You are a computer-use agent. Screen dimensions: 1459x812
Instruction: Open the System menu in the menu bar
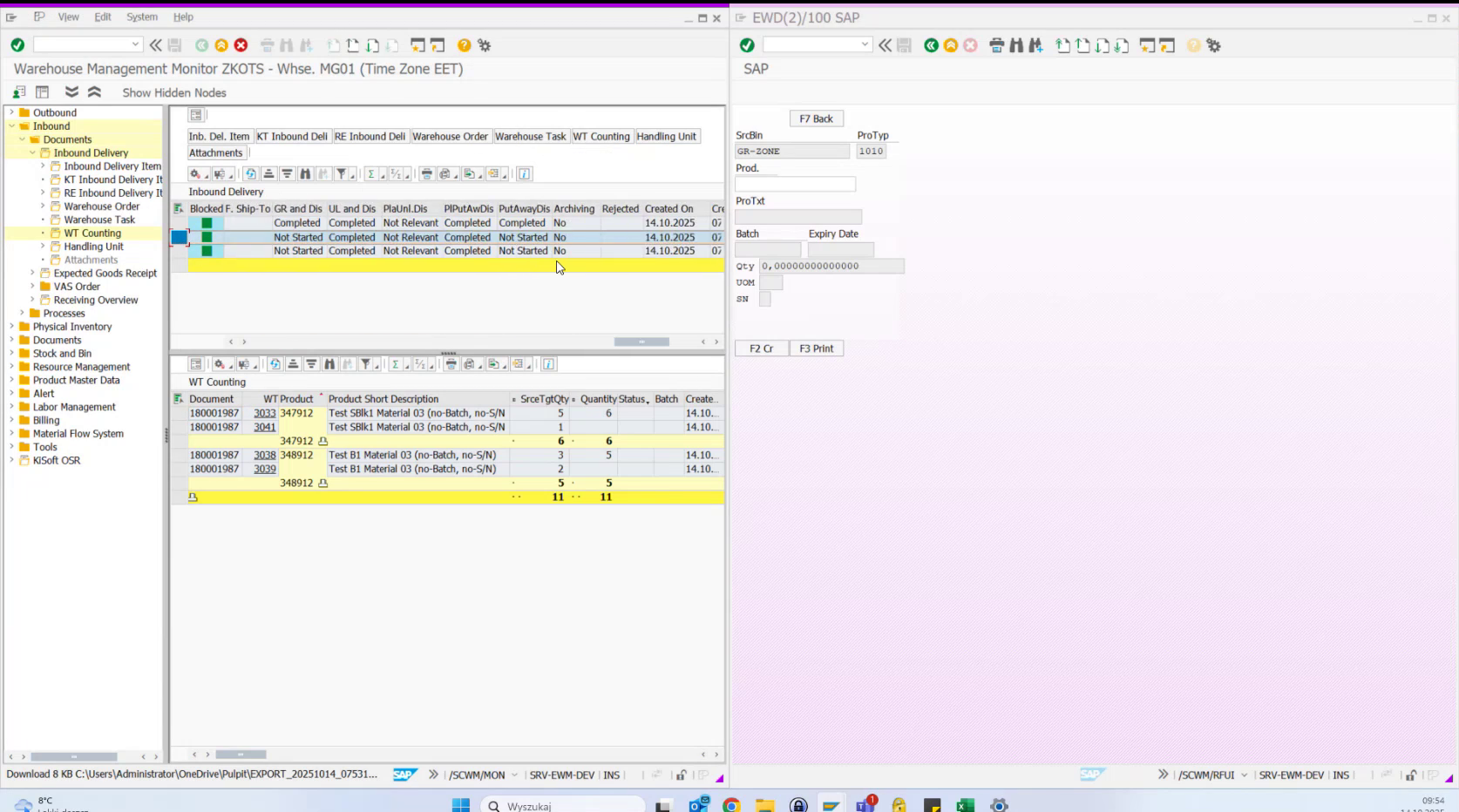pyautogui.click(x=141, y=17)
